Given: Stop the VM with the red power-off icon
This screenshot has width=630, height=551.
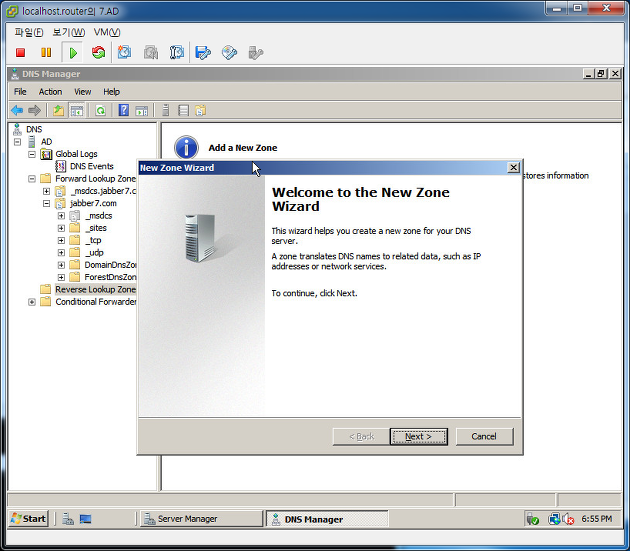Looking at the screenshot, I should 20,53.
